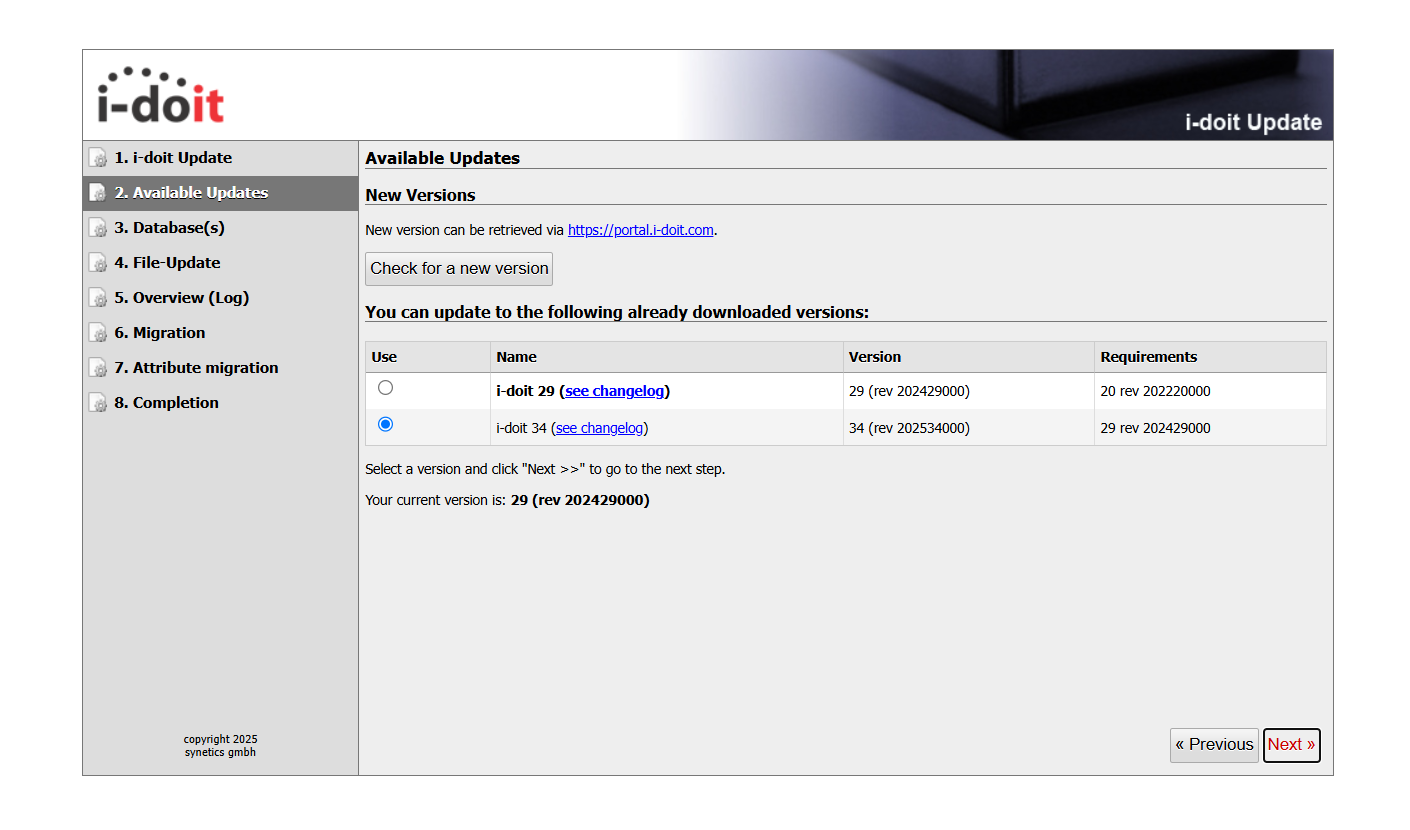Open the portal.i-doit.com link
1410x830 pixels.
click(641, 230)
